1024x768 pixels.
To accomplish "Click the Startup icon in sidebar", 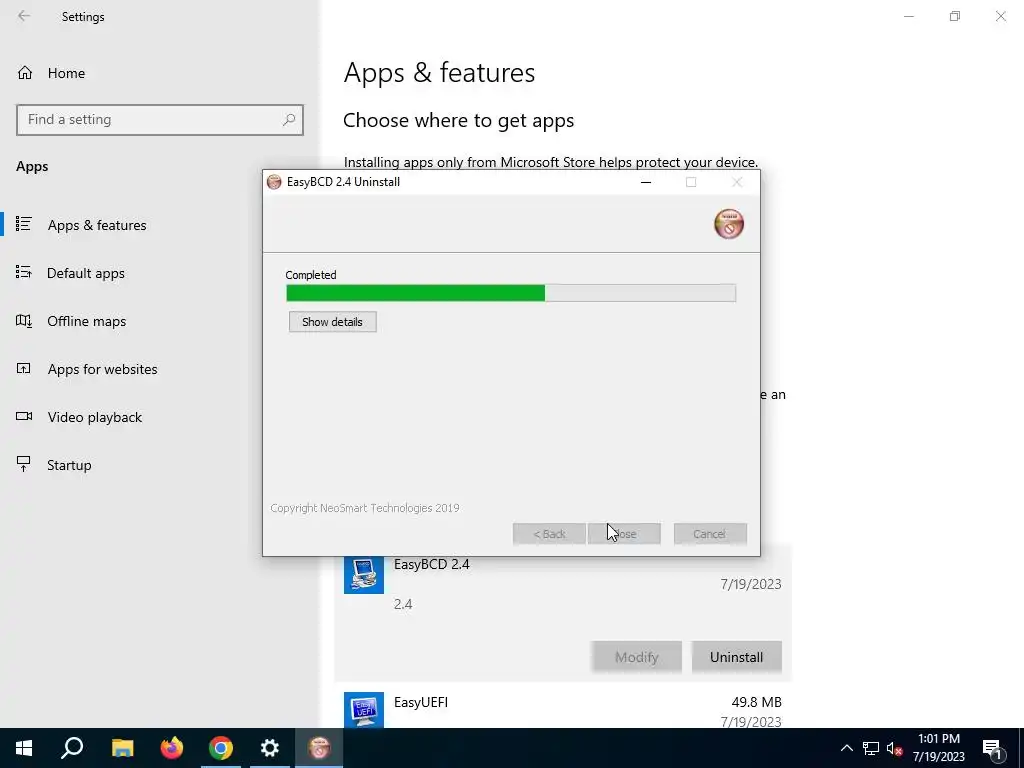I will 24,464.
